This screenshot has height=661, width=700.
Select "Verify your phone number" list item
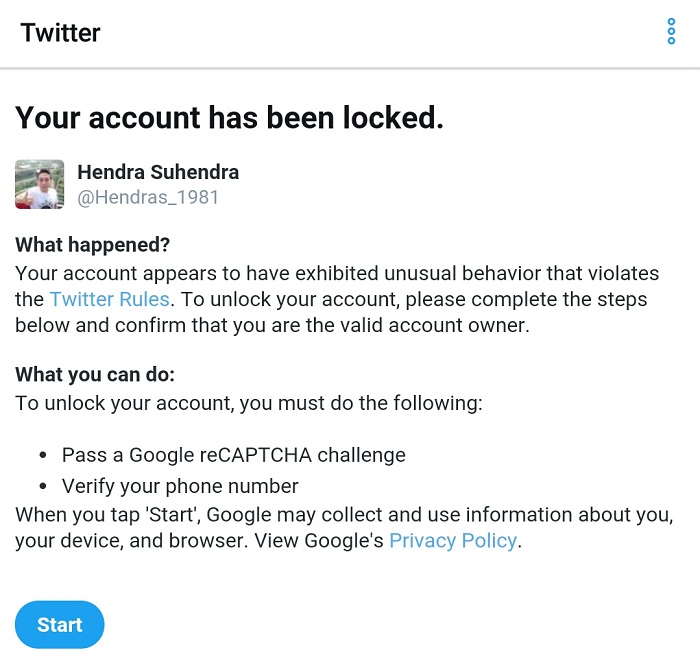[180, 487]
